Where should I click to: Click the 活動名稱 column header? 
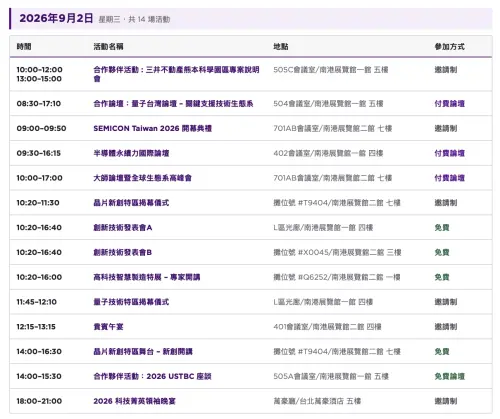pos(108,47)
